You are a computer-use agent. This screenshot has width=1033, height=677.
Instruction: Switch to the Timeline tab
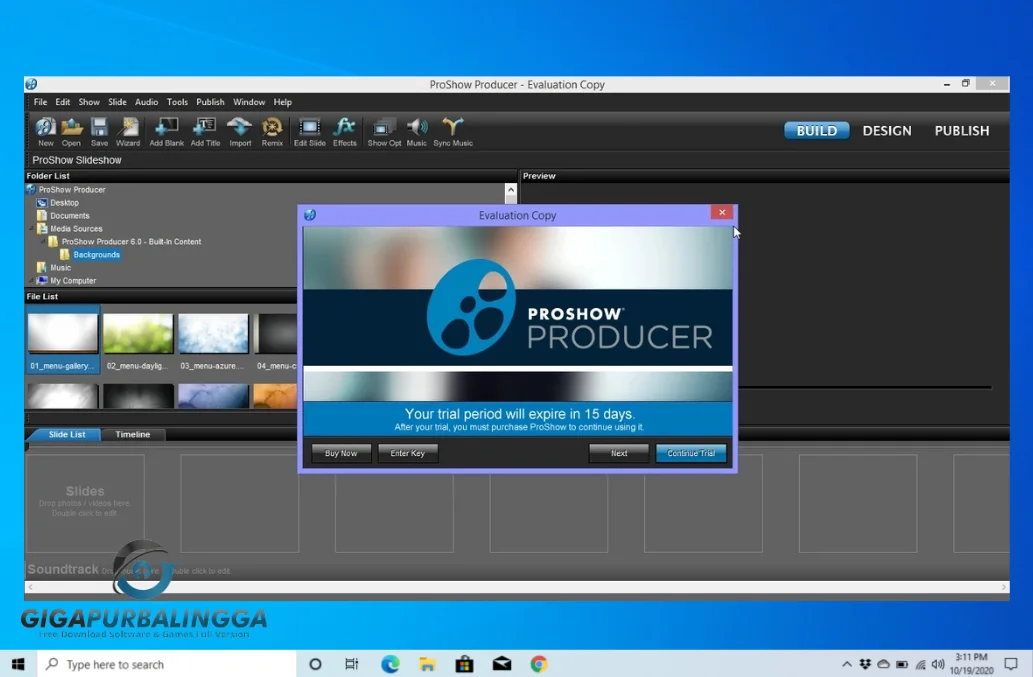pyautogui.click(x=133, y=434)
